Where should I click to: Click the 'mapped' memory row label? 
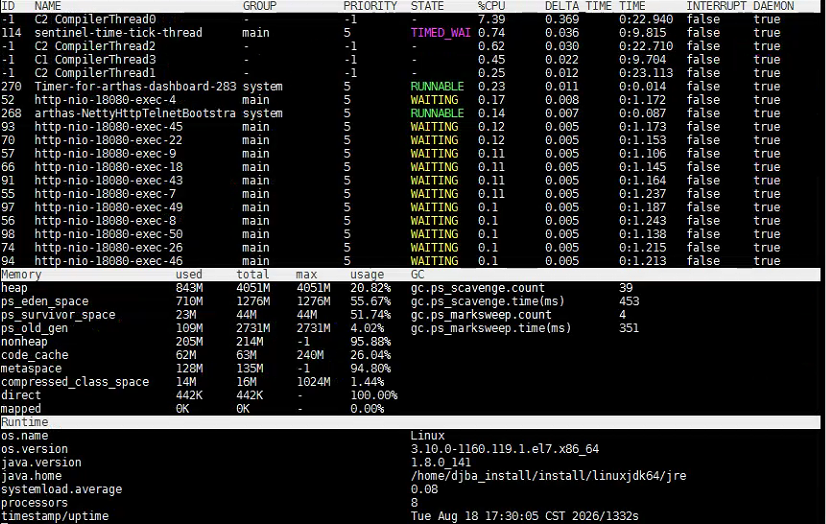[21, 409]
